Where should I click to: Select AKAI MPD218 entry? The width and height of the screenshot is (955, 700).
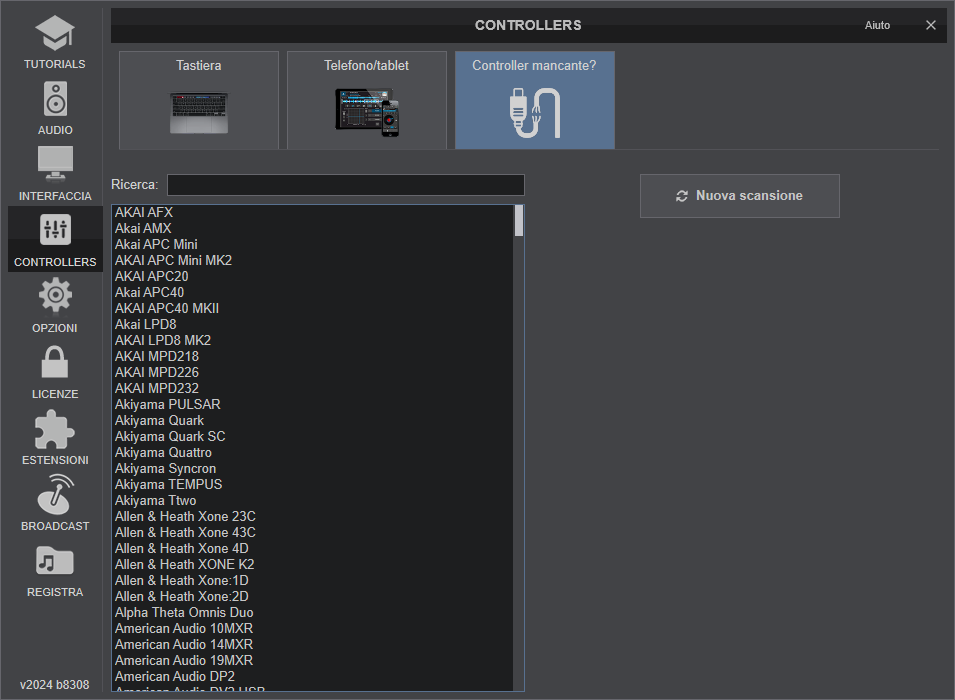[313, 356]
